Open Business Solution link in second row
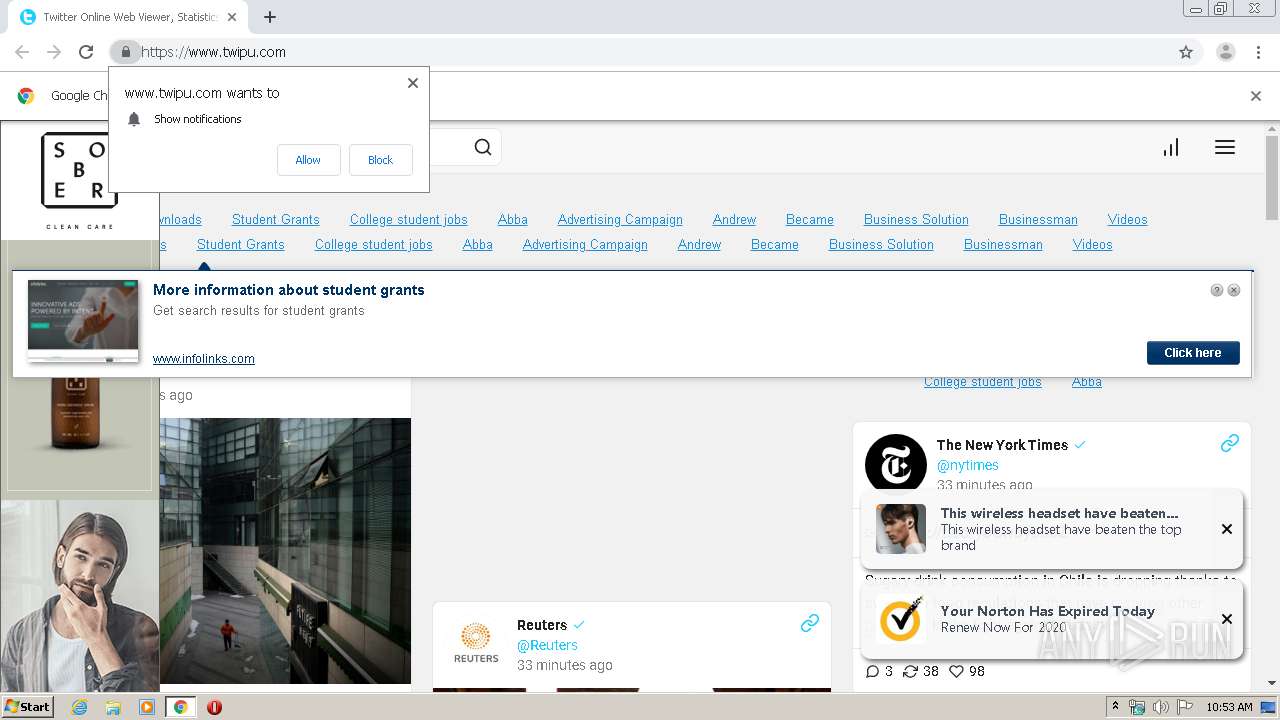 point(881,245)
